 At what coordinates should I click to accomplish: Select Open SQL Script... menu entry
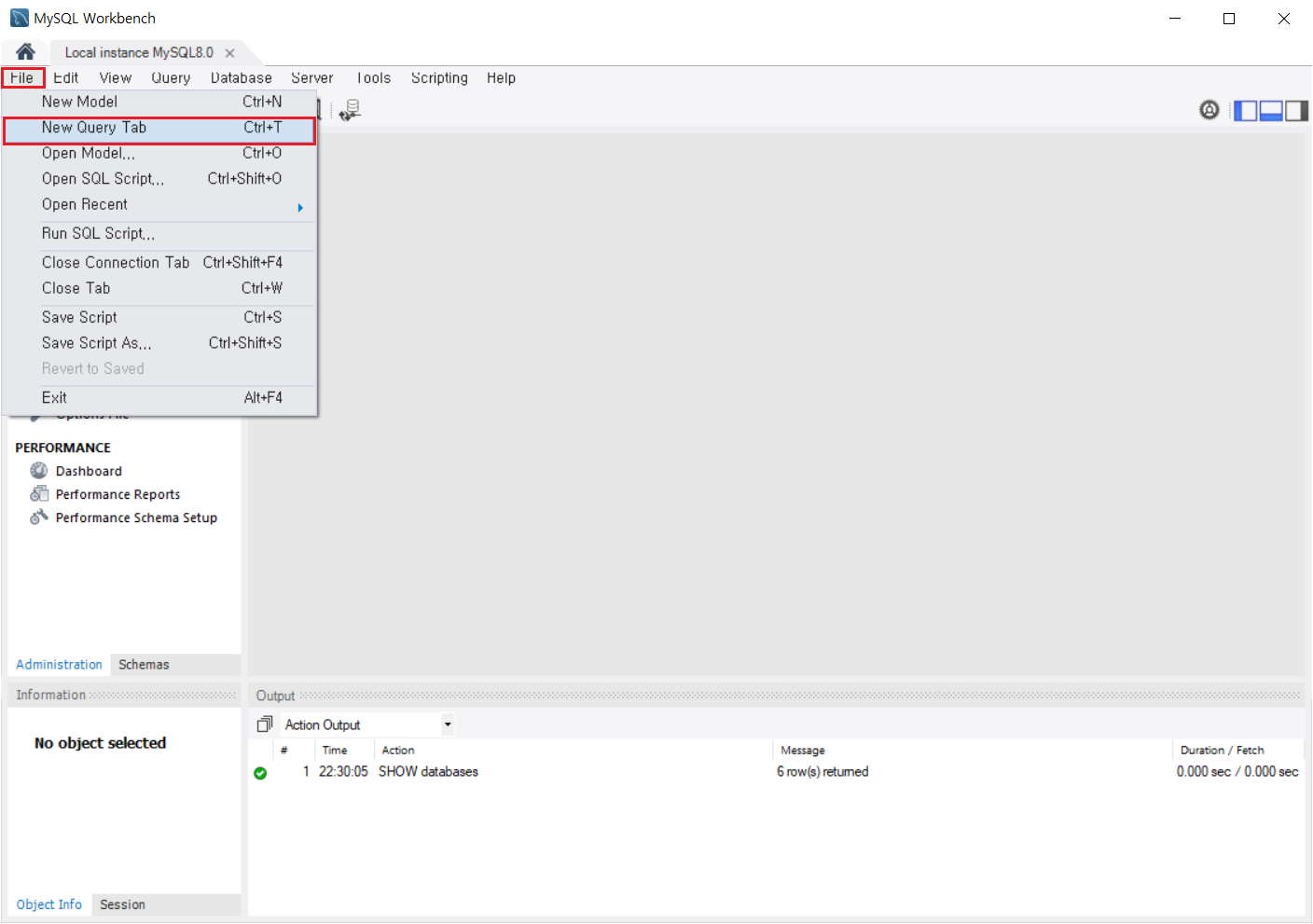[159, 179]
